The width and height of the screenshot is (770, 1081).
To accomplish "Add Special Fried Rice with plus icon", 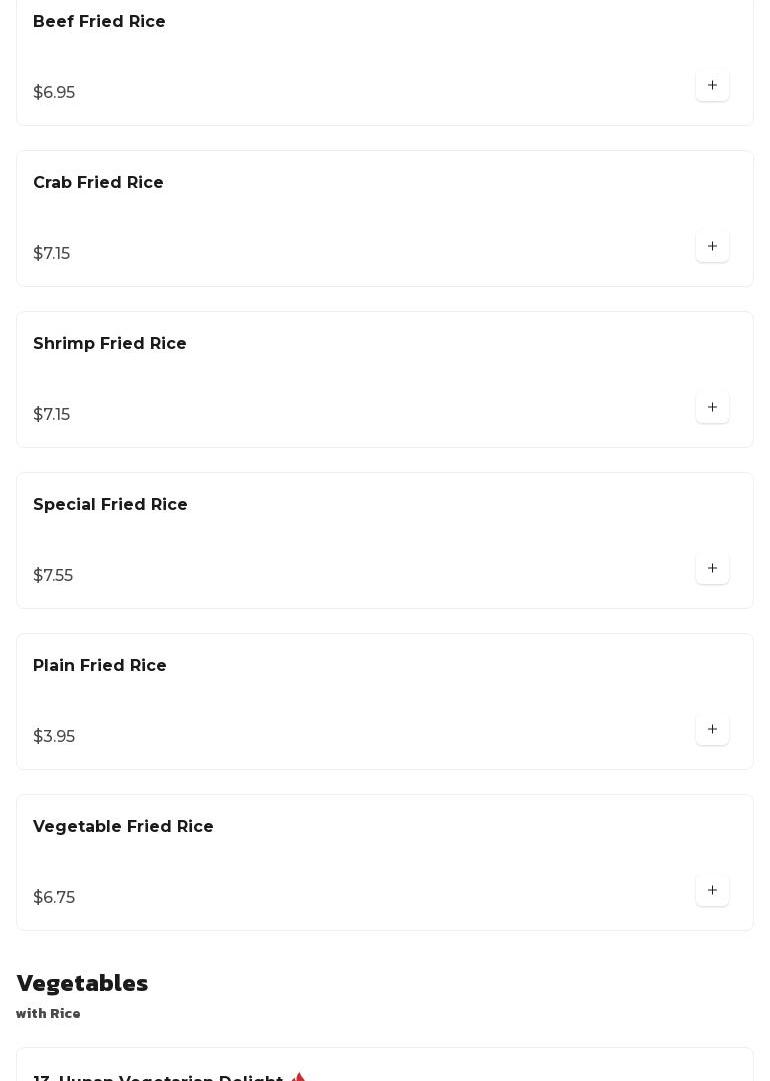I will pos(712,569).
